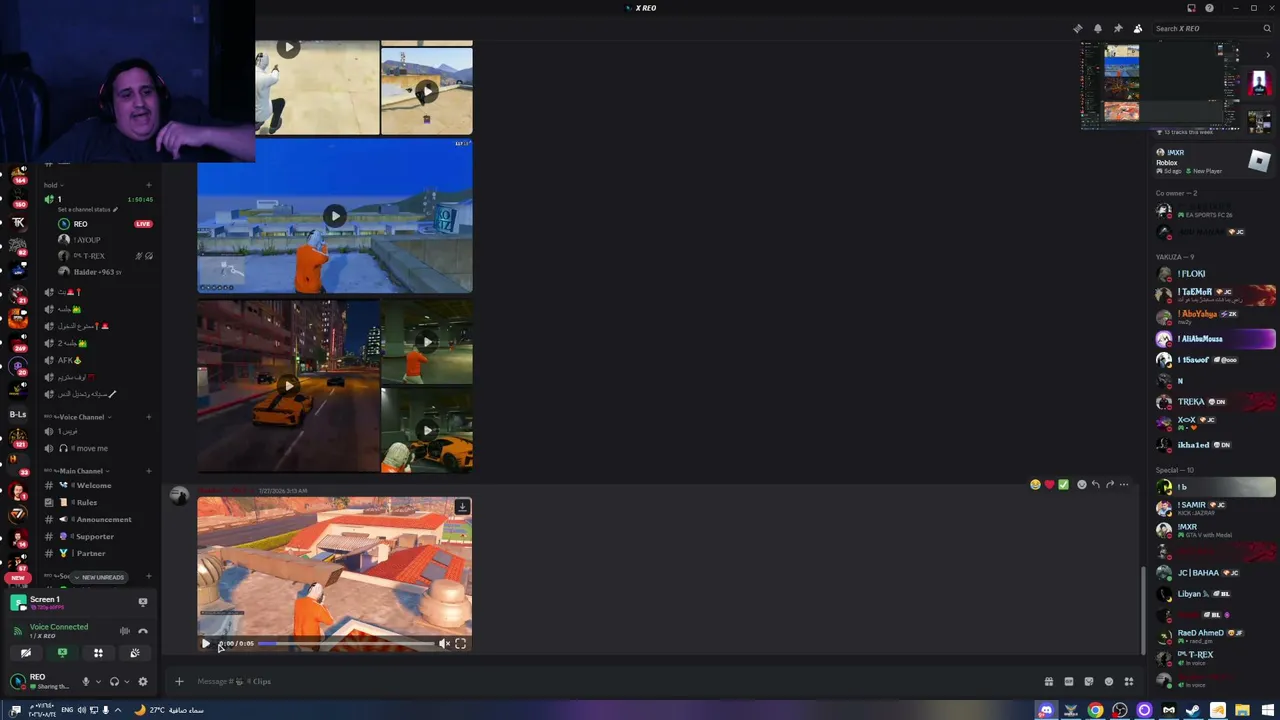
Task: Open User Settings gear
Action: click(x=143, y=682)
